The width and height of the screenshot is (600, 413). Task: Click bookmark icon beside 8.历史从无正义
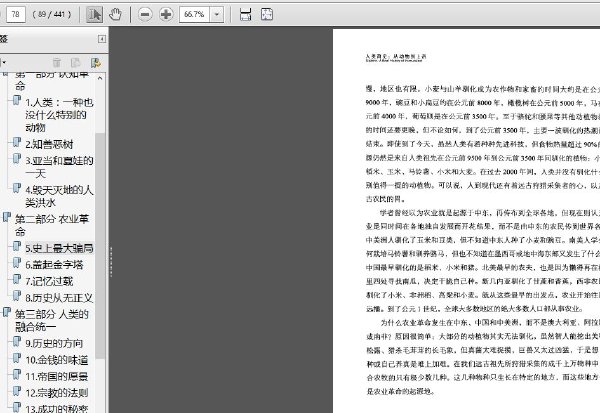[17, 295]
